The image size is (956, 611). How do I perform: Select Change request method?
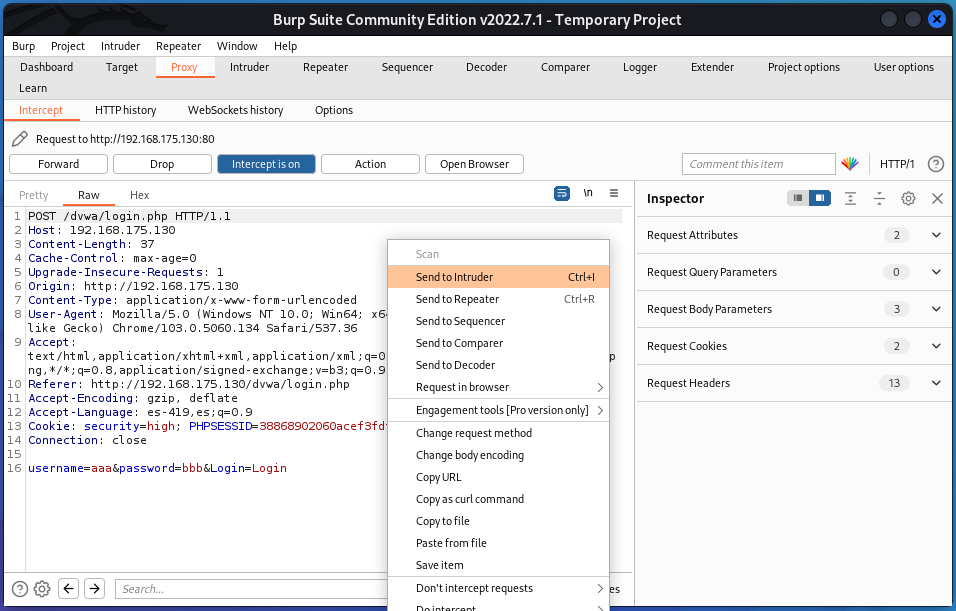(x=498, y=433)
